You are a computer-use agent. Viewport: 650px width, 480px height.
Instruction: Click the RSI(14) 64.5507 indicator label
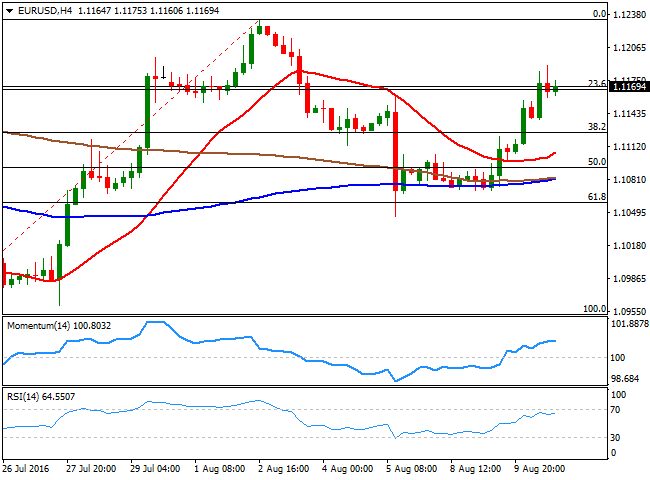[41, 397]
